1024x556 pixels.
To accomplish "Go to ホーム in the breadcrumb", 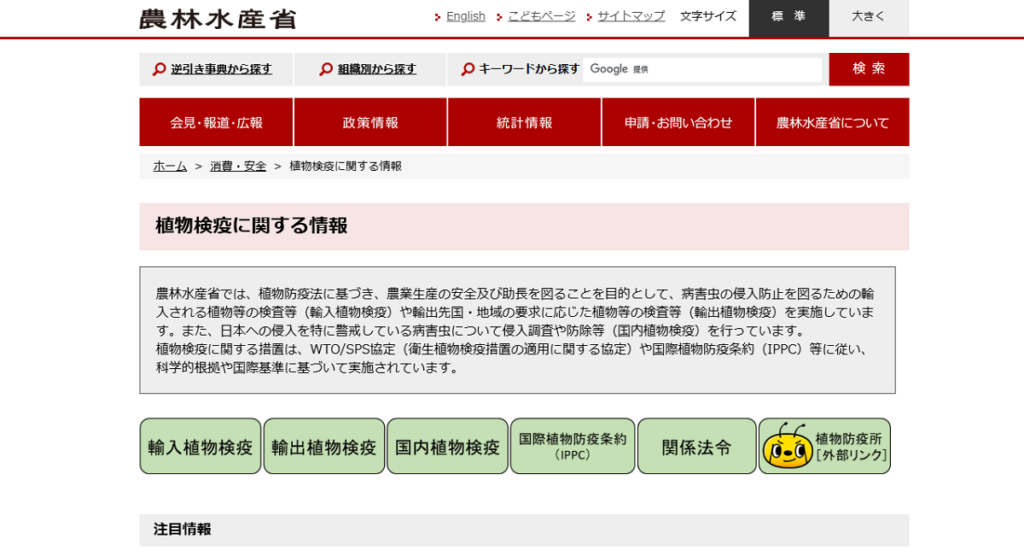I will pos(170,166).
